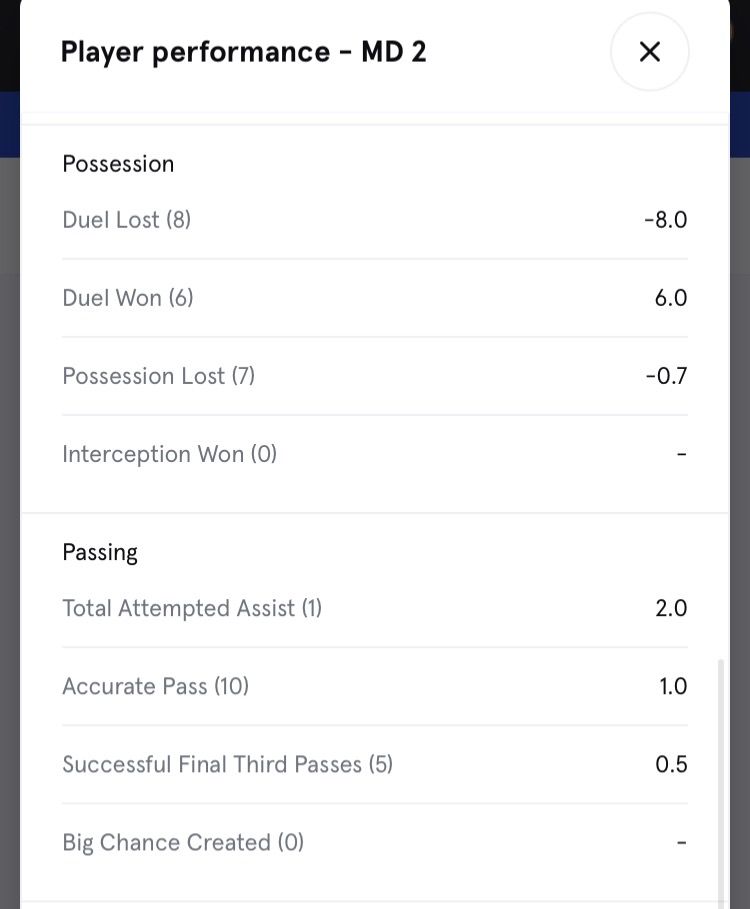The width and height of the screenshot is (750, 909).
Task: Select the 2.0 Attempted Assist score
Action: [x=671, y=608]
